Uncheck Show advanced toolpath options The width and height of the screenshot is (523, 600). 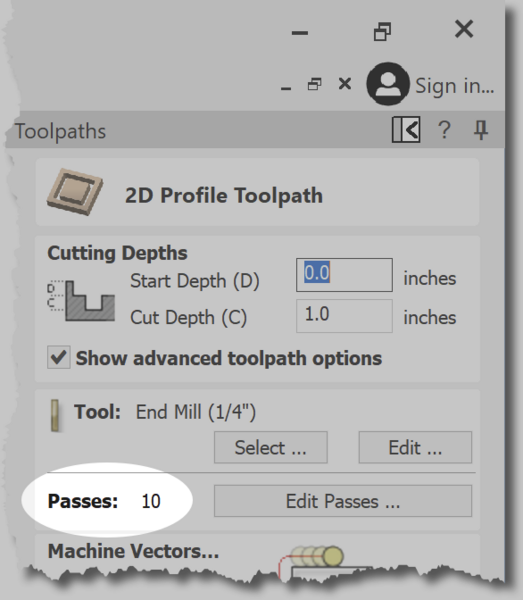click(x=59, y=357)
